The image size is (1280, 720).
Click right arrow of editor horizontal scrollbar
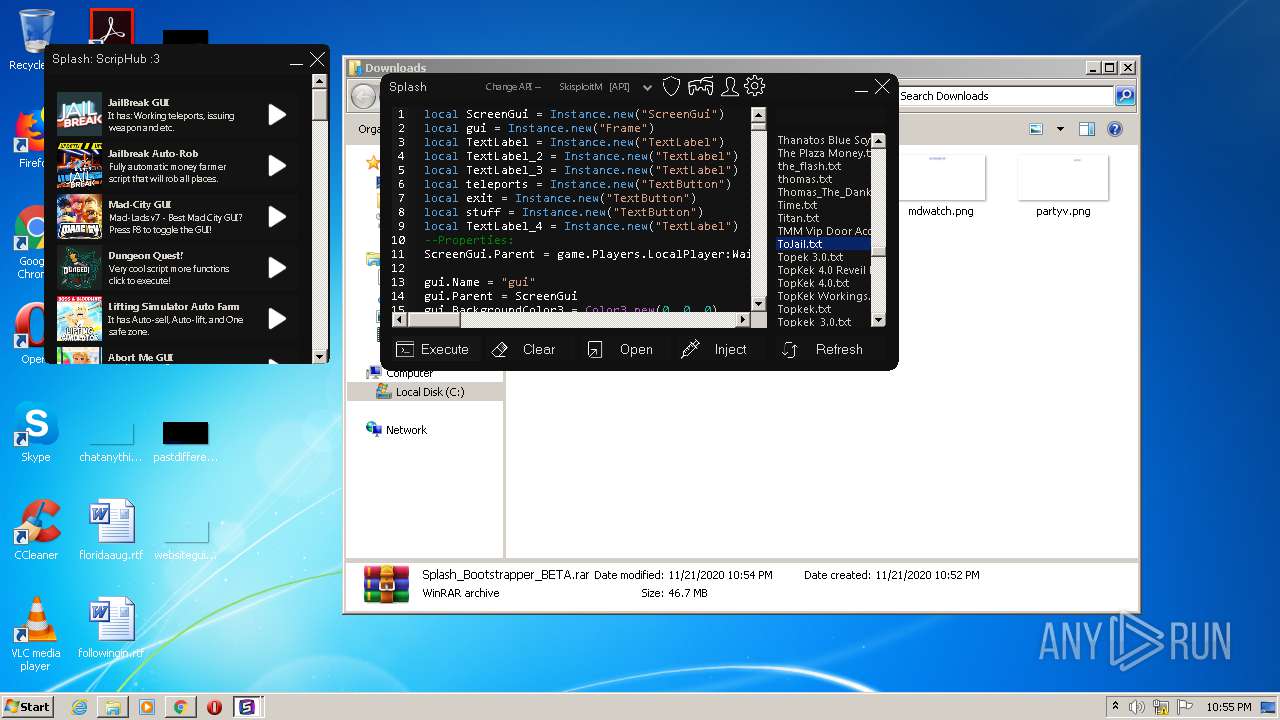click(x=742, y=320)
